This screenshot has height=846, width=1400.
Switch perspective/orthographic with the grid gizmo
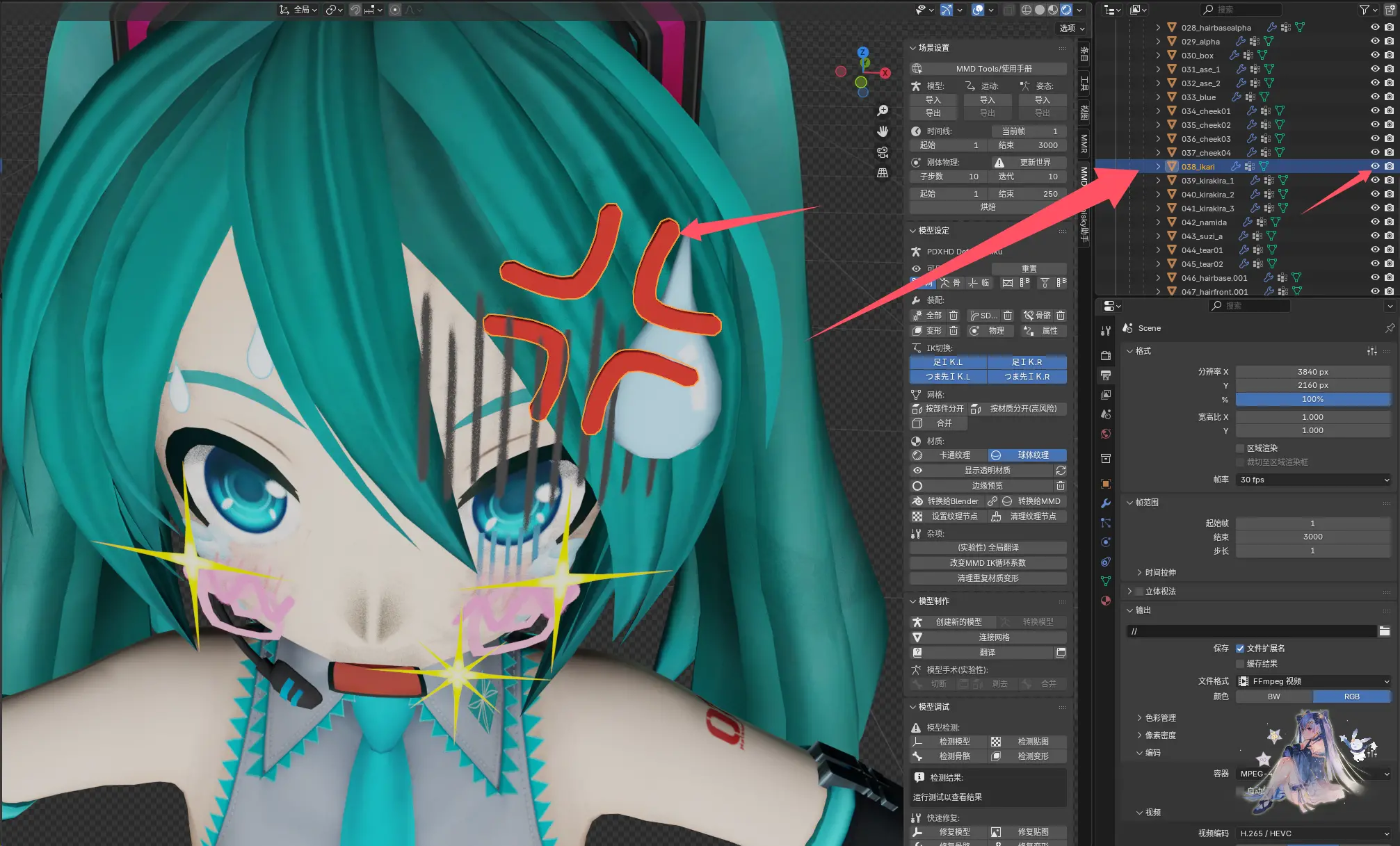883,173
